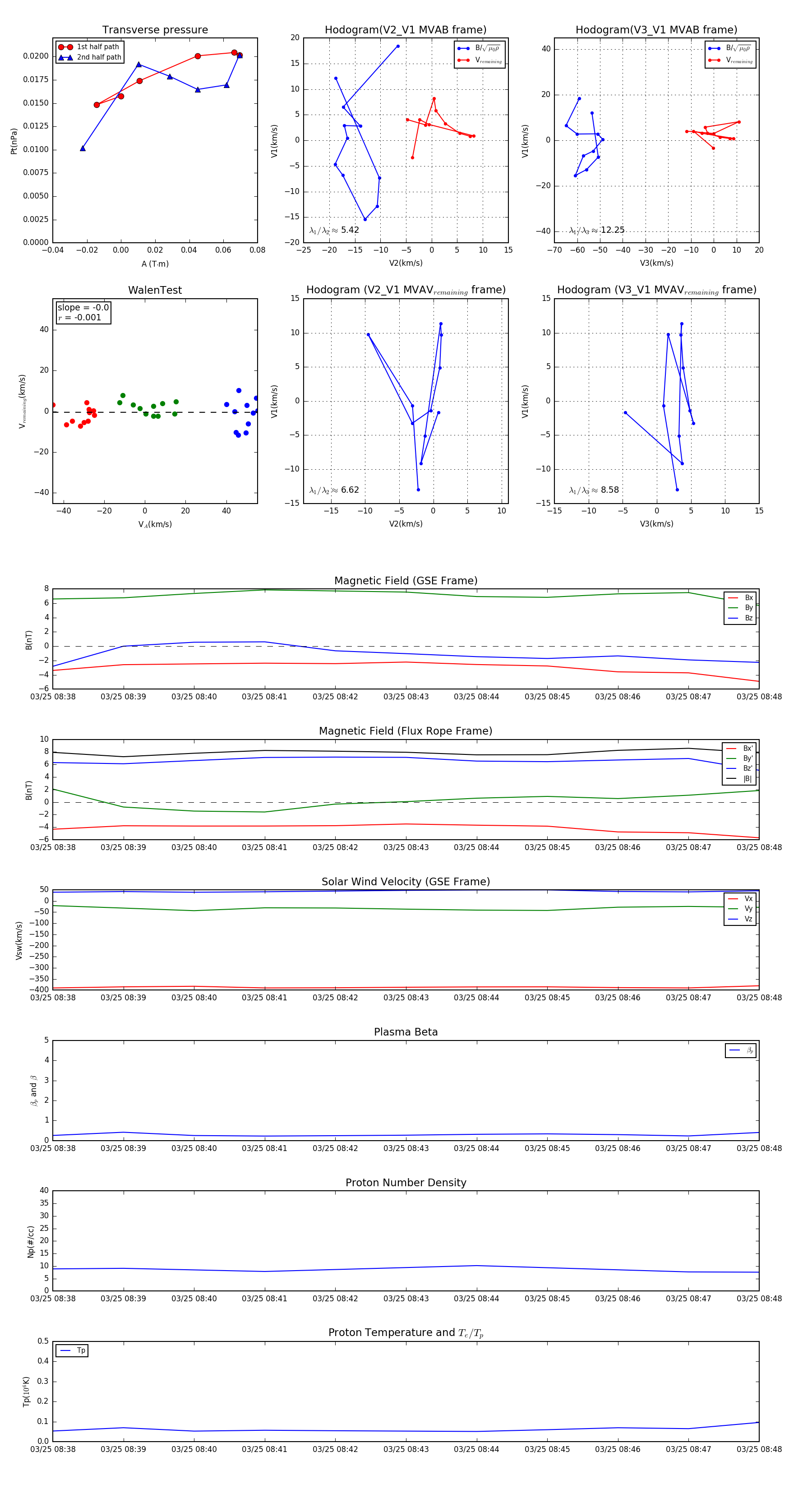Click the 'Np(#/cc)' y-axis label

point(31,1242)
